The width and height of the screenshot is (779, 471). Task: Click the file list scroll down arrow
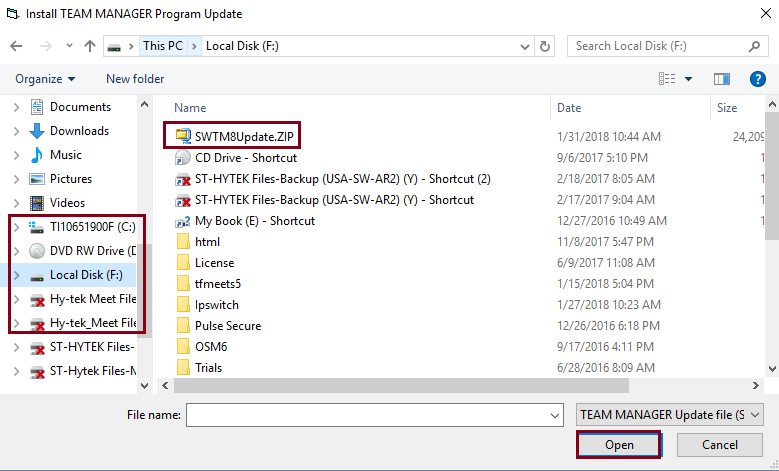[772, 369]
